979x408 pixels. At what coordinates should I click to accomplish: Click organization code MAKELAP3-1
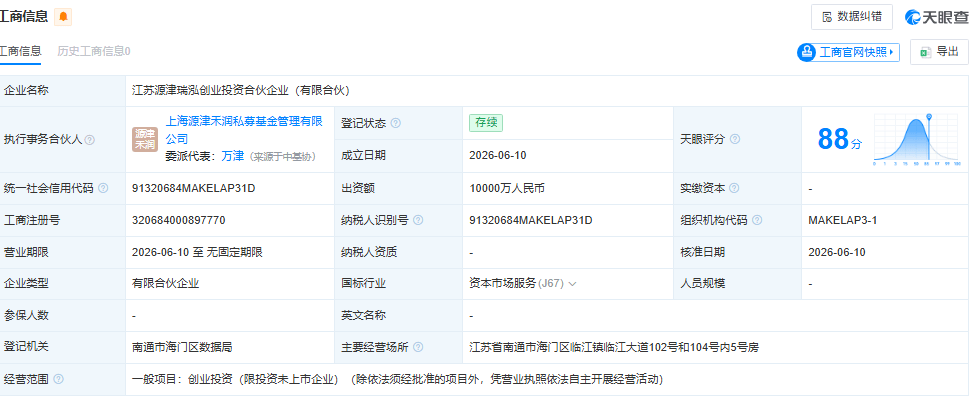pyautogui.click(x=842, y=220)
